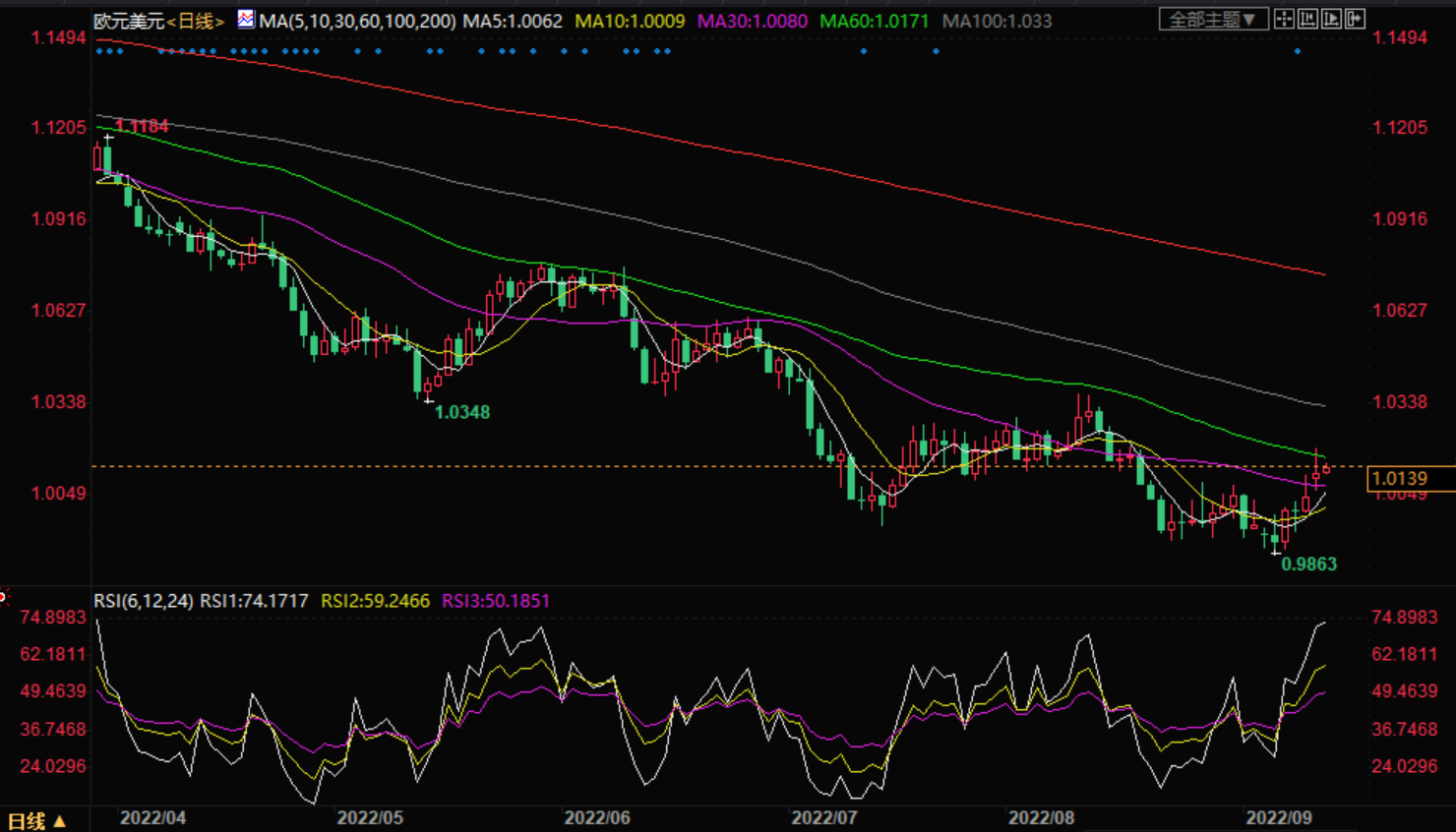Screen dimensions: 1456x832
Task: Open the 全部主题 dropdown
Action: (x=1214, y=19)
